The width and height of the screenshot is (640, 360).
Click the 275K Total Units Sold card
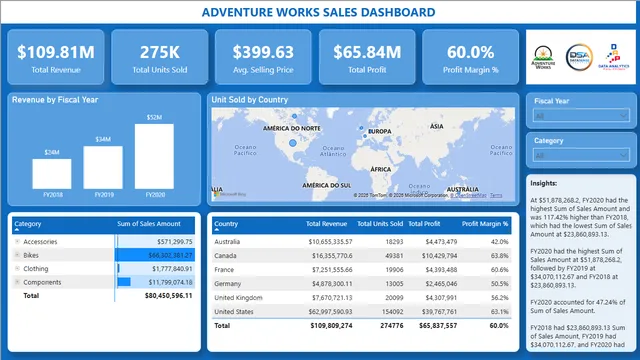coord(160,57)
